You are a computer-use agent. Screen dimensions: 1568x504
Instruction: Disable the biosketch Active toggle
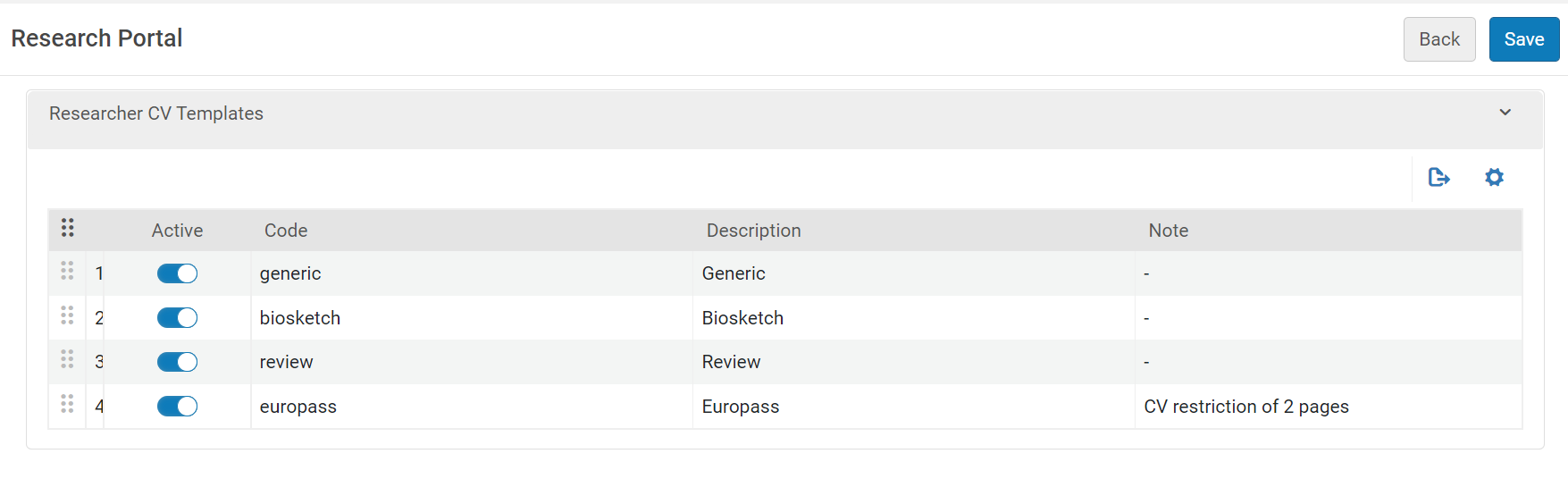tap(177, 318)
